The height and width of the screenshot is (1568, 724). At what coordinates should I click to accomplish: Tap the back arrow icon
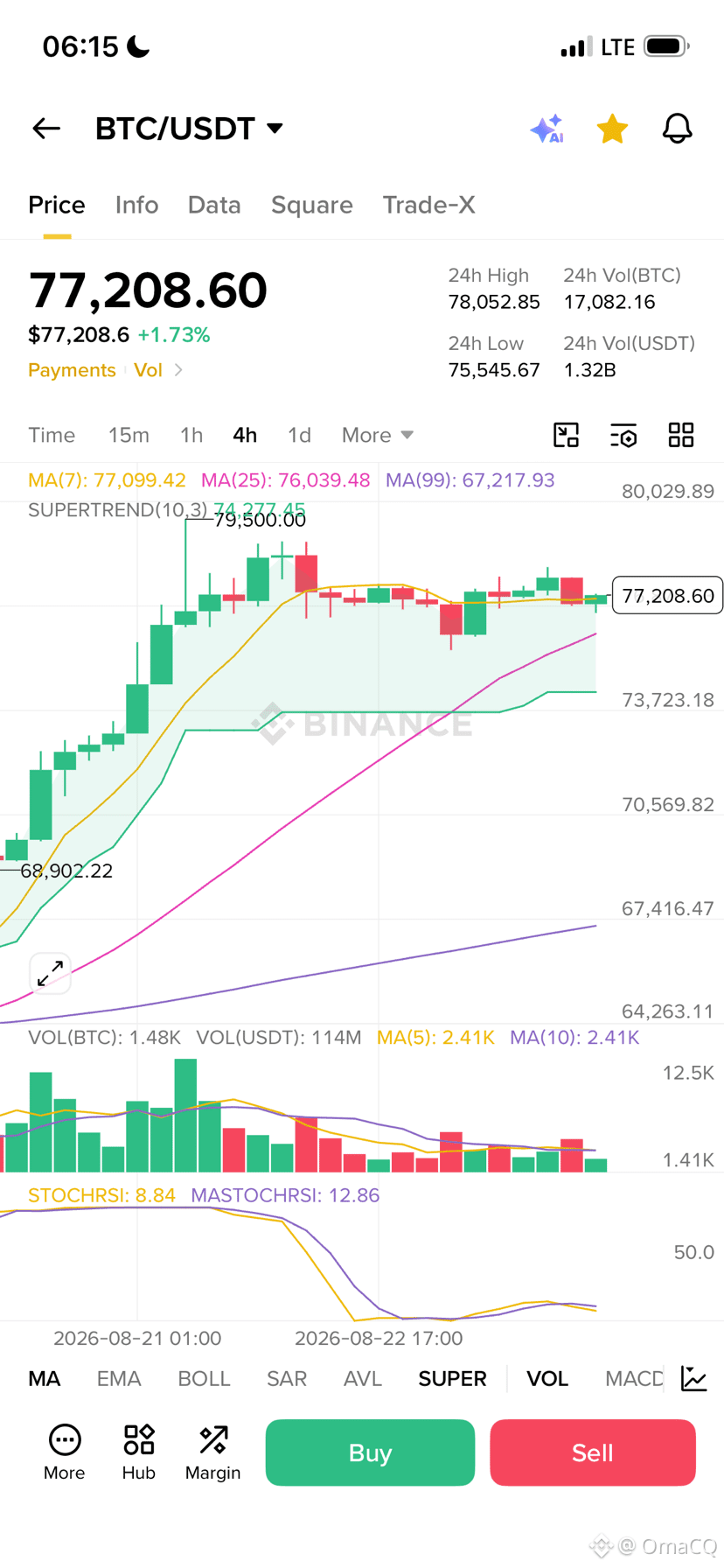pyautogui.click(x=46, y=129)
